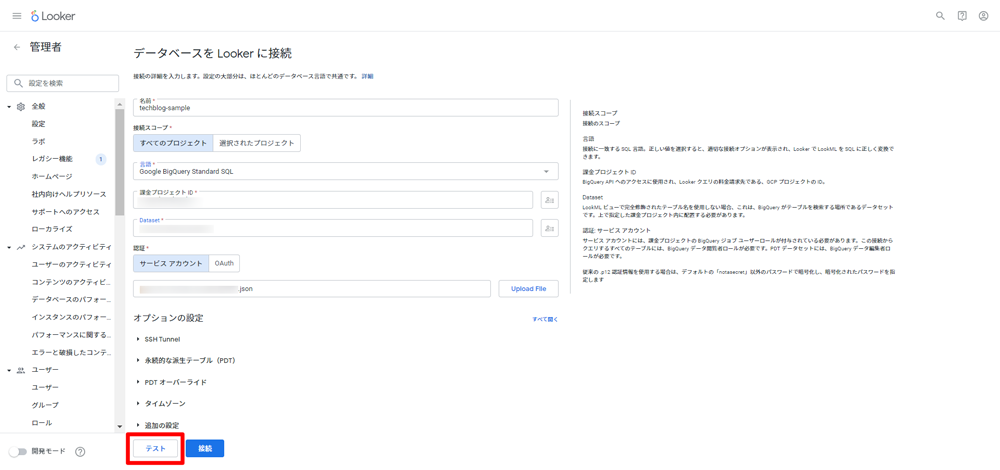Open the hamburger main menu

(x=16, y=16)
